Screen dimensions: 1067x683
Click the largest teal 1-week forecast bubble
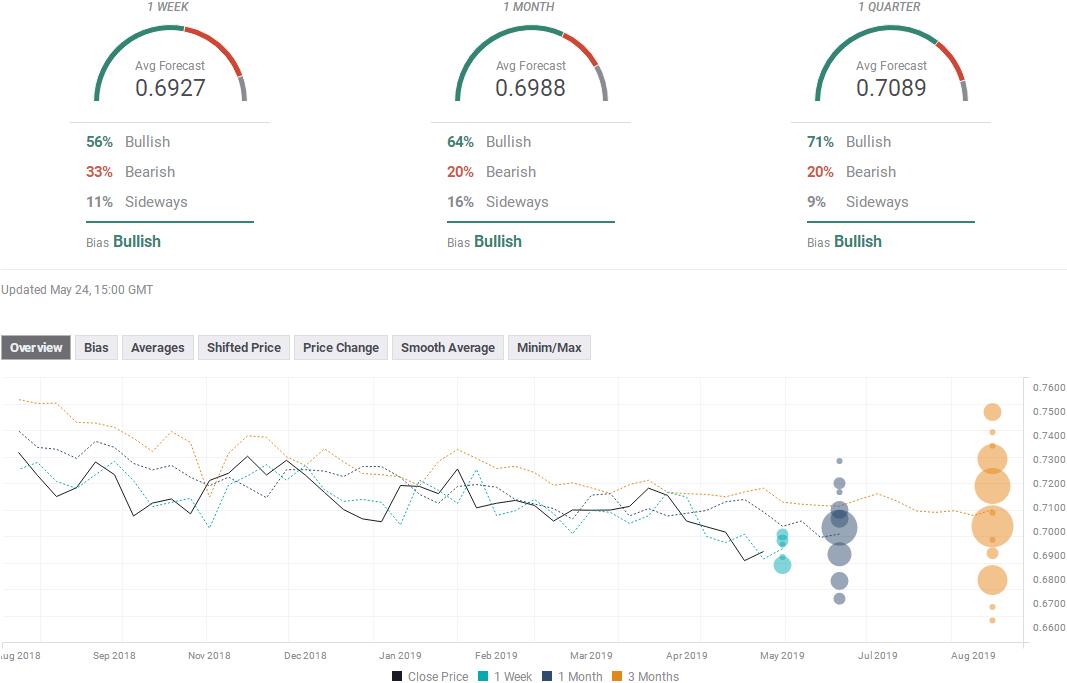782,565
